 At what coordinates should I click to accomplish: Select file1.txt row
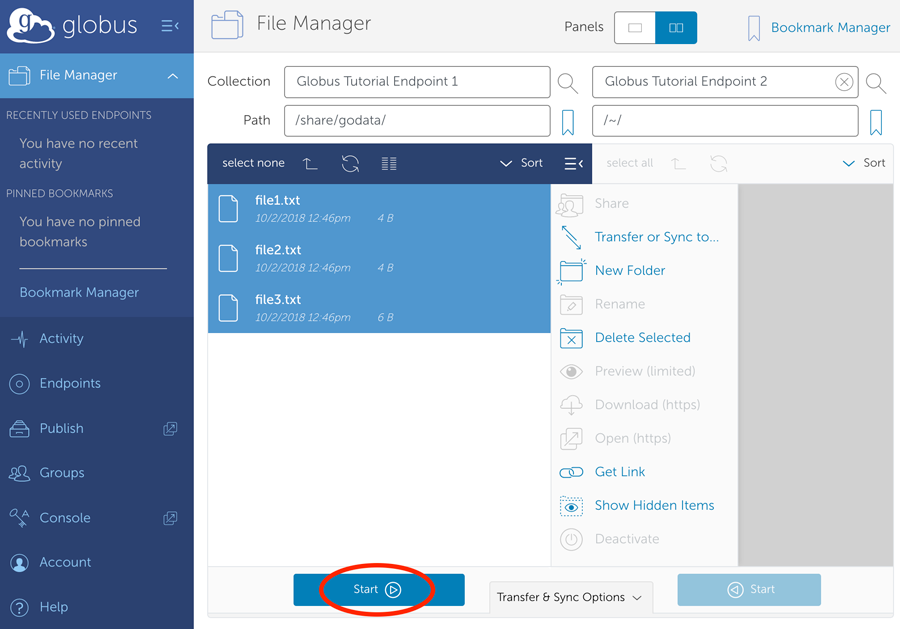coord(379,208)
